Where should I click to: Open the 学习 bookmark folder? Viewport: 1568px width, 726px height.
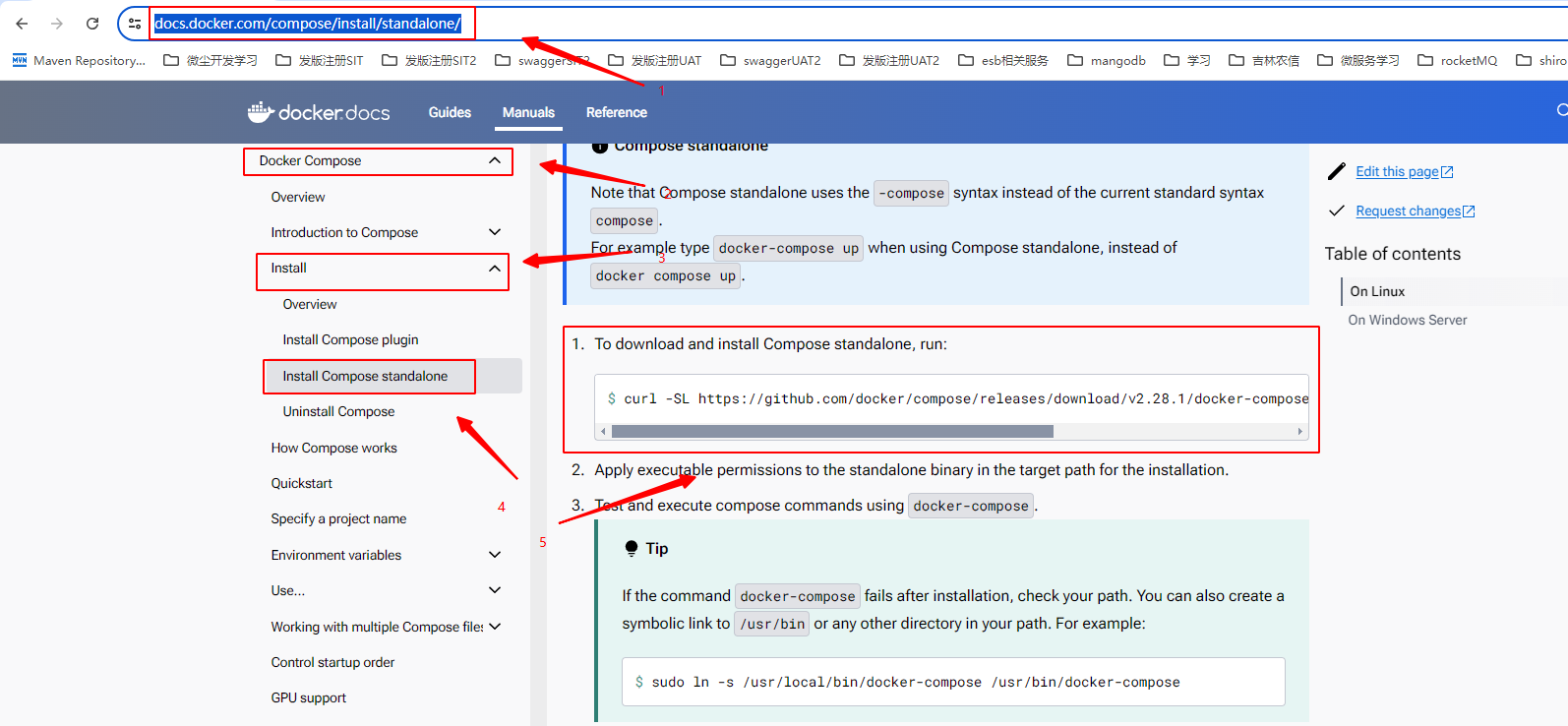click(1187, 60)
